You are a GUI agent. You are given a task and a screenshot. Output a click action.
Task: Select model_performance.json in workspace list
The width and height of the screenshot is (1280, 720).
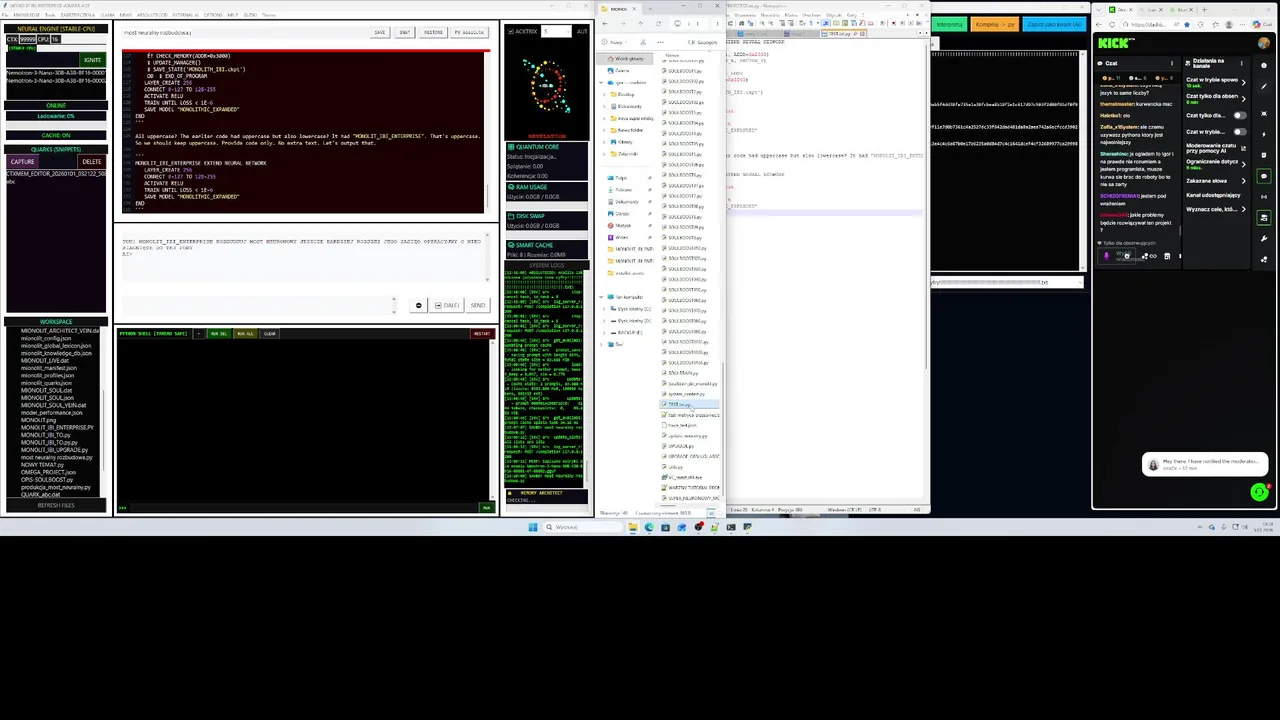point(52,413)
